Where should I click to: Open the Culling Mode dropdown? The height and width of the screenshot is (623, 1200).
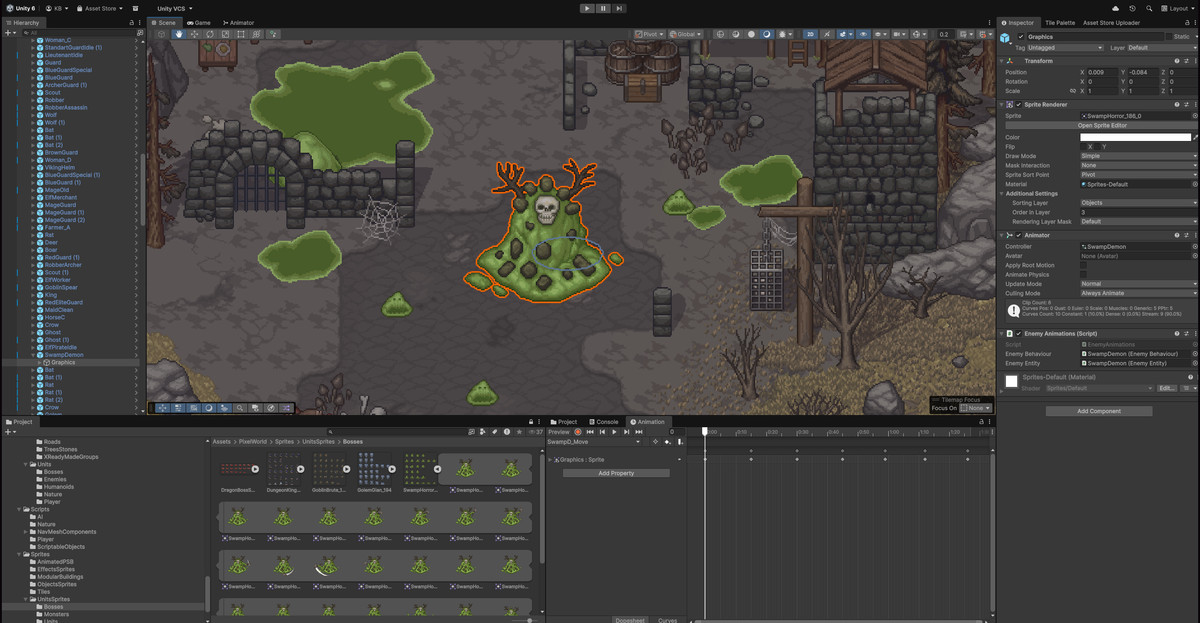pyautogui.click(x=1138, y=293)
